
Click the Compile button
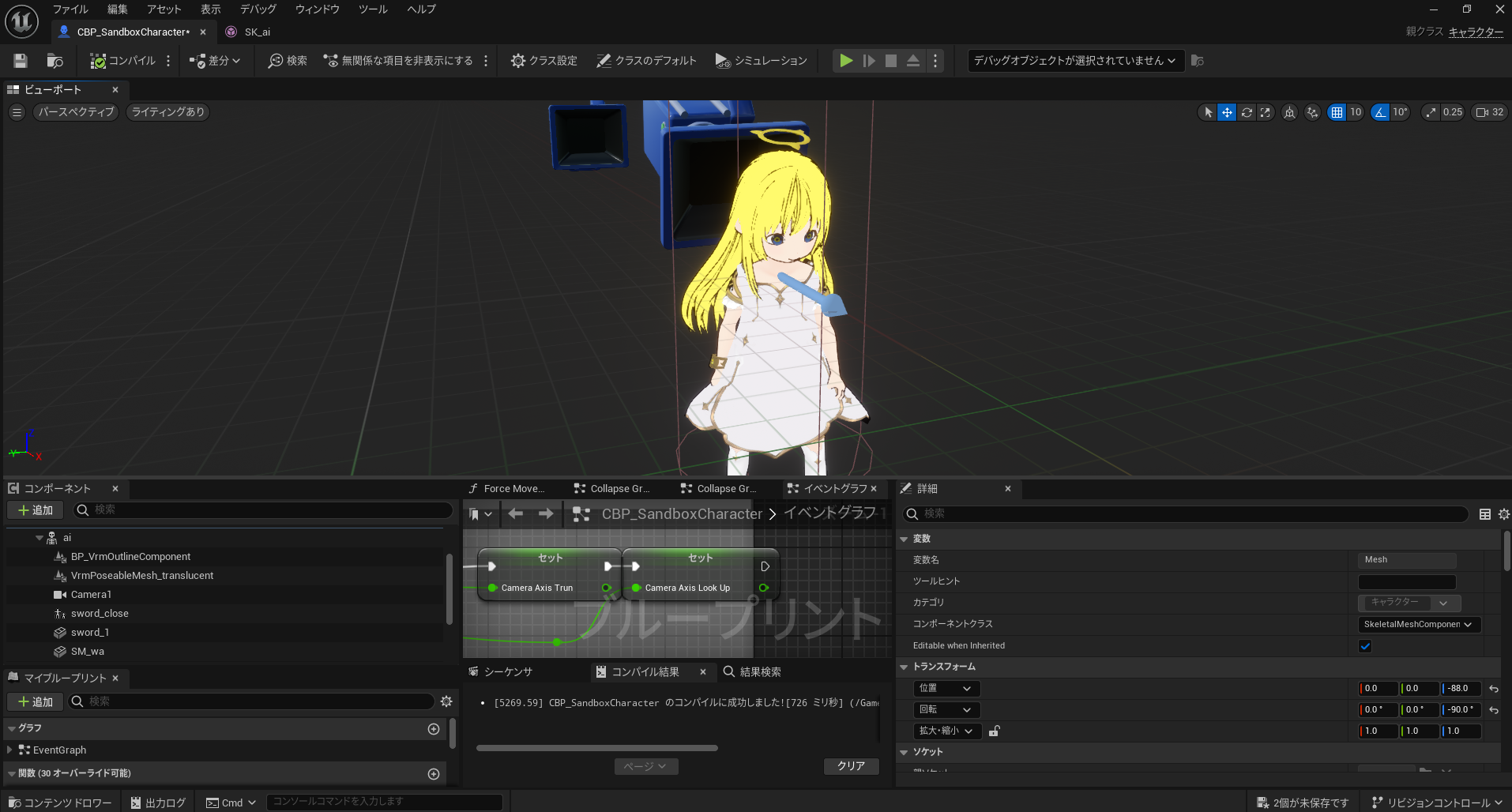pos(122,61)
